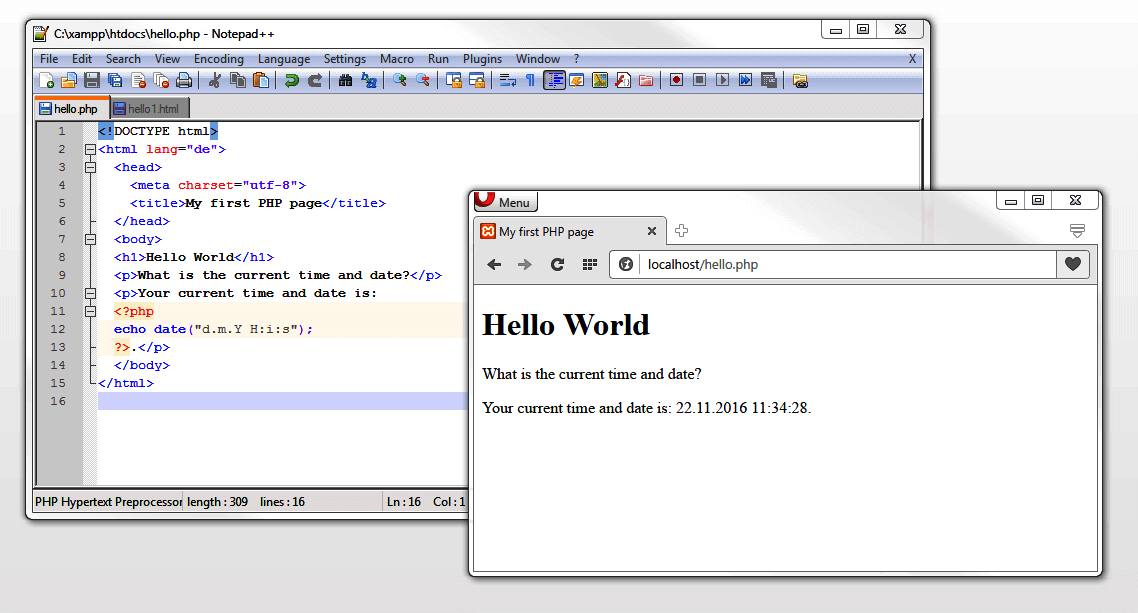Start macro recording in Notepad++

(675, 80)
